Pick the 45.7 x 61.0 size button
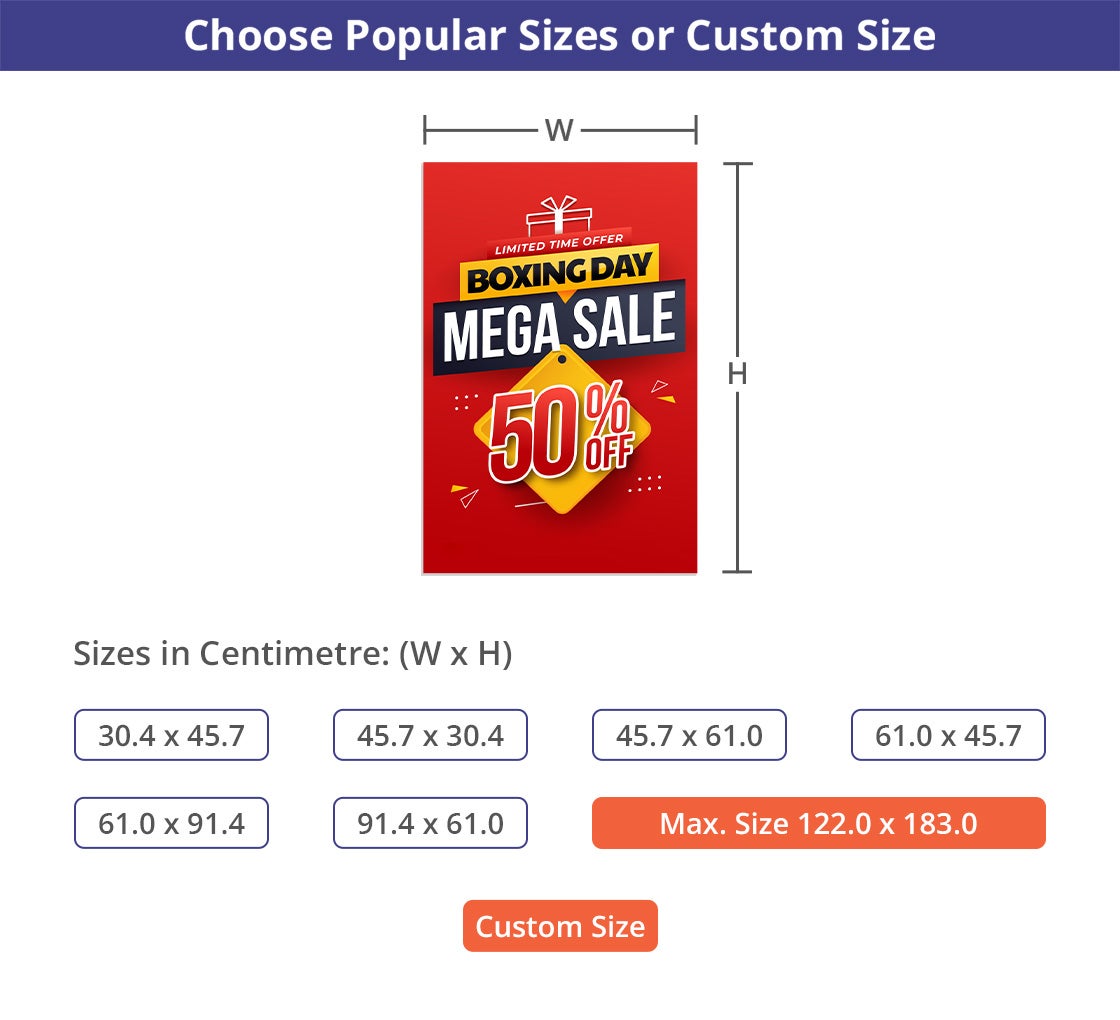Viewport: 1120px width, 1020px height. coord(689,736)
